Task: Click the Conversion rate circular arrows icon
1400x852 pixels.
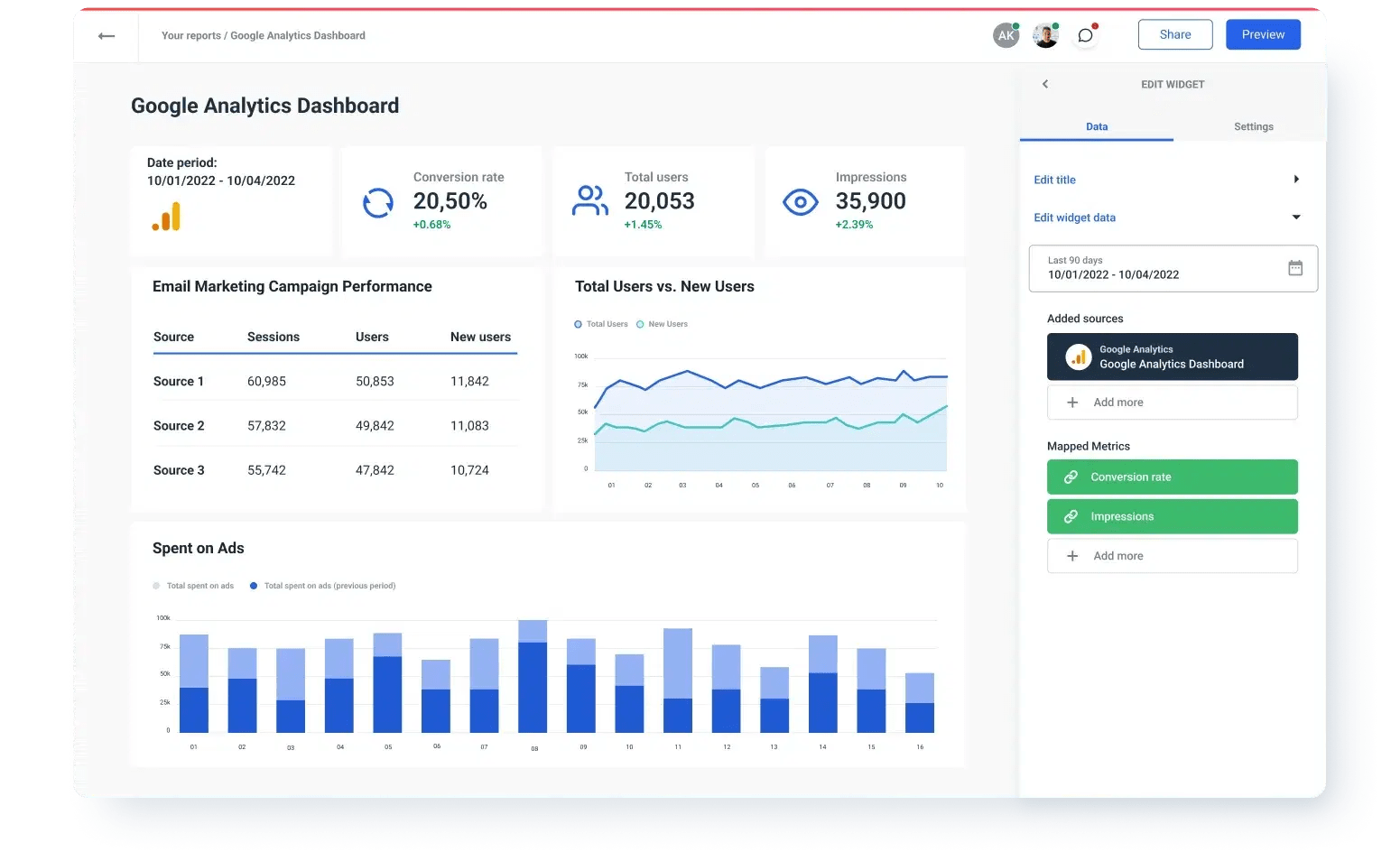Action: (x=377, y=202)
